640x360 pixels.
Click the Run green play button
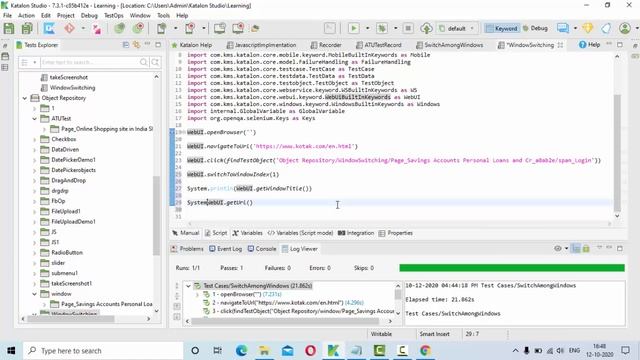coord(353,28)
